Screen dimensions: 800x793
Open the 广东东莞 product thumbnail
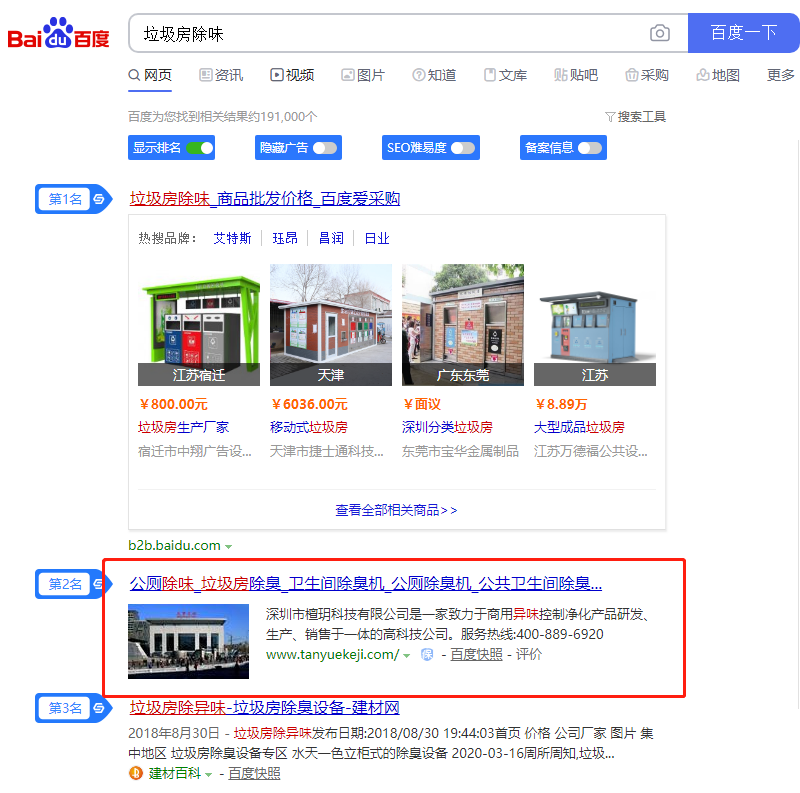pos(463,325)
